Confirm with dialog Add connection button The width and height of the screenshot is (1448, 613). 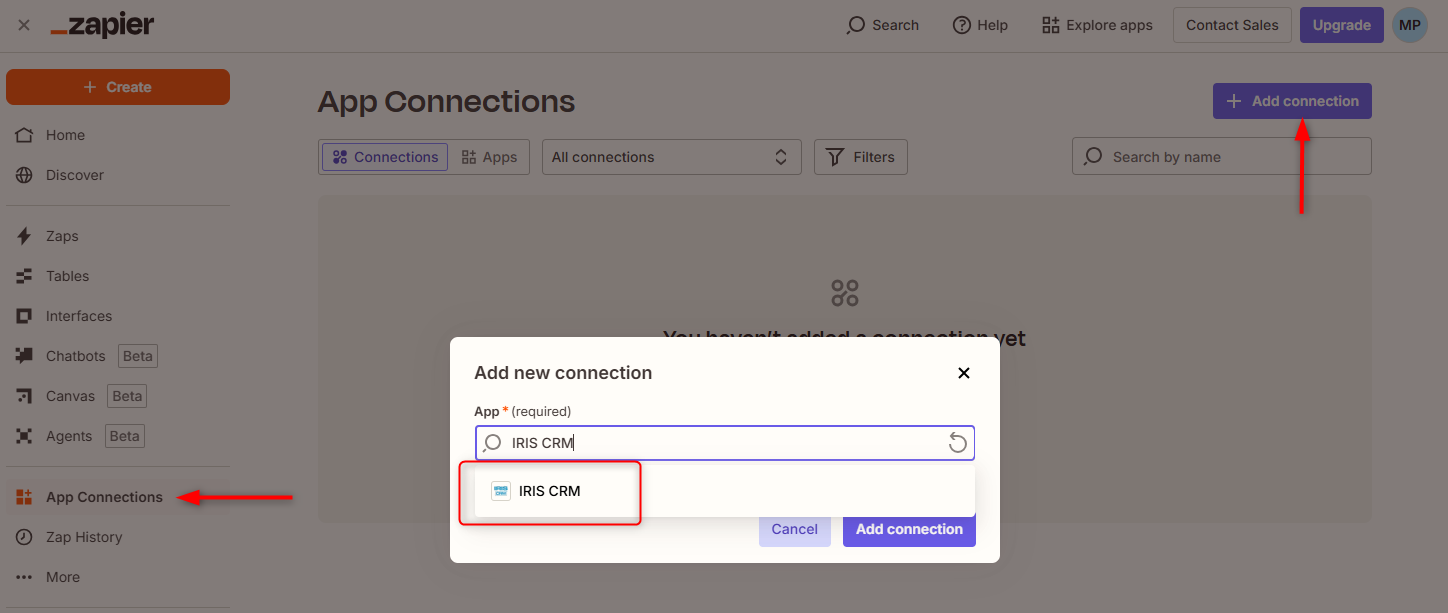[x=909, y=529]
